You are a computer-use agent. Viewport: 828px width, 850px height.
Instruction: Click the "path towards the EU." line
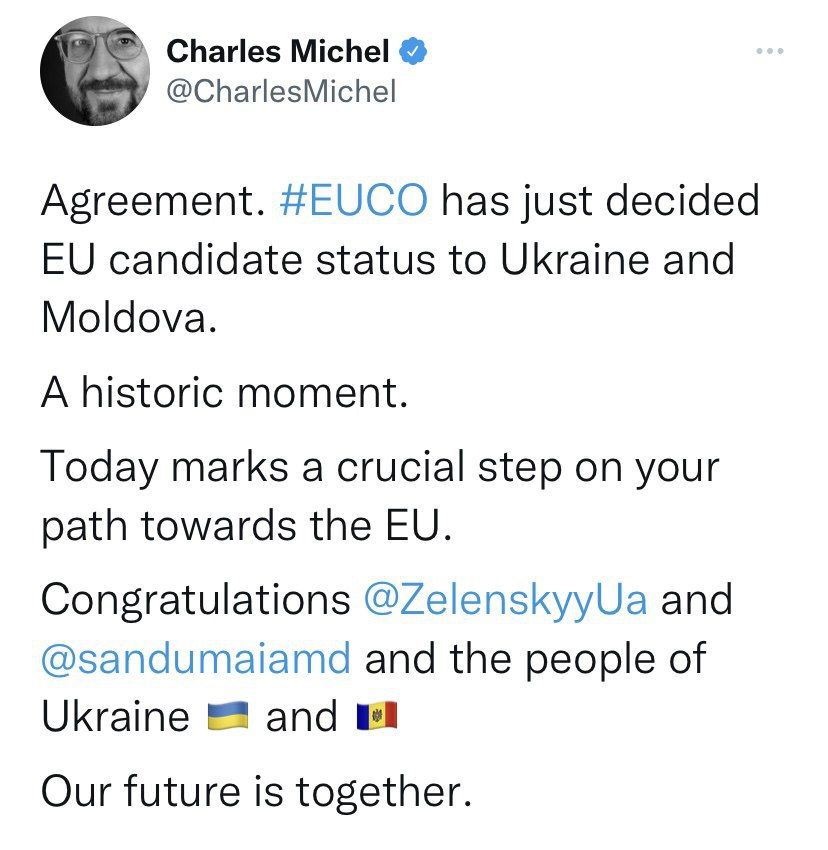pyautogui.click(x=247, y=527)
